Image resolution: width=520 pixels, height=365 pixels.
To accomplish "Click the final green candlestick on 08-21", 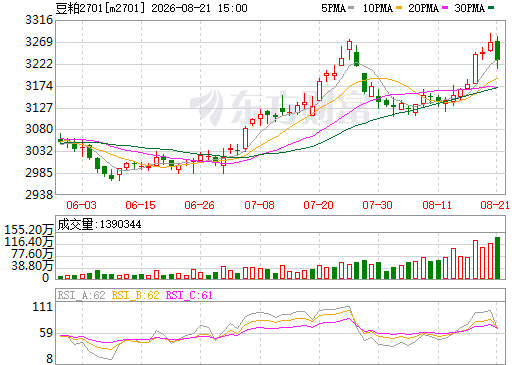I will (x=498, y=51).
